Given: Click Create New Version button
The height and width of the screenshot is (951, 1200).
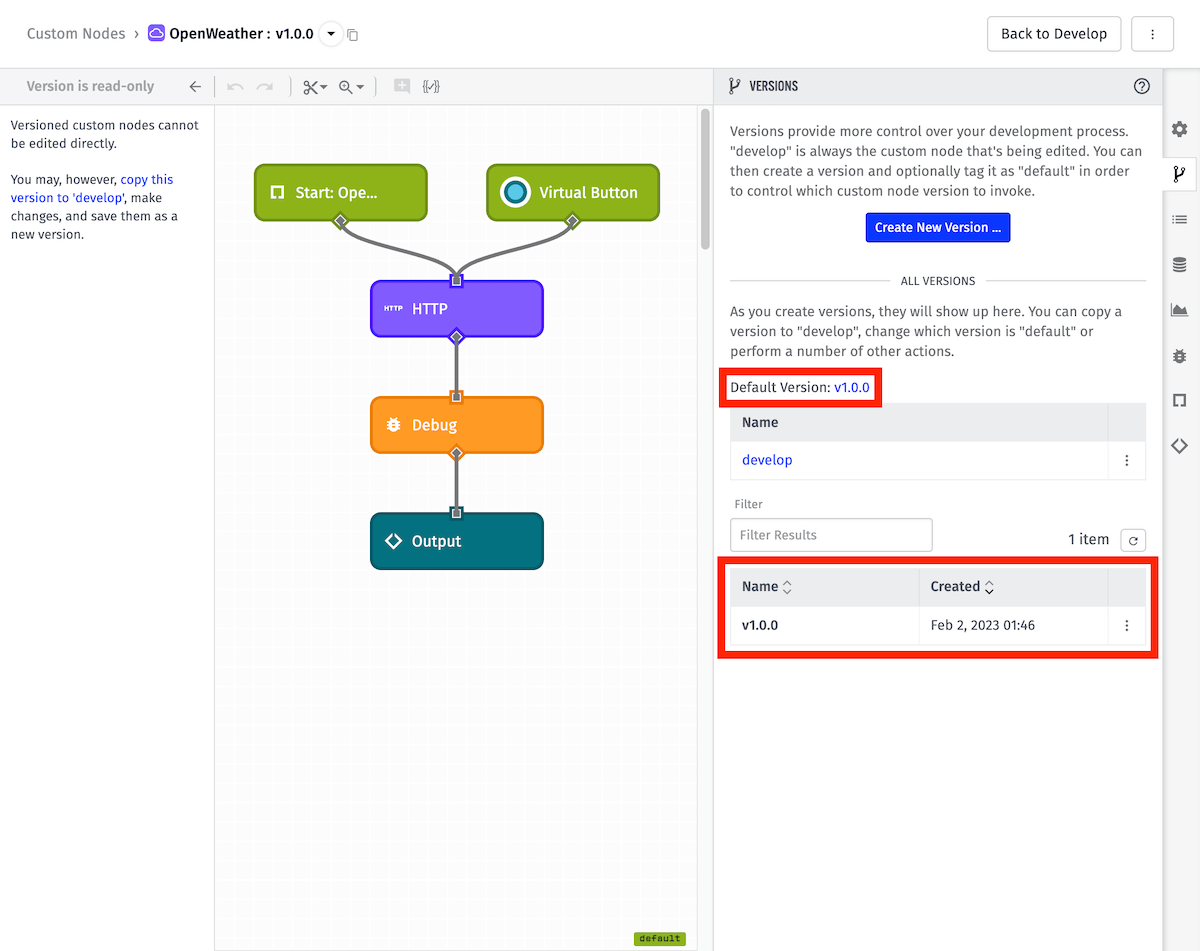Looking at the screenshot, I should (x=938, y=227).
